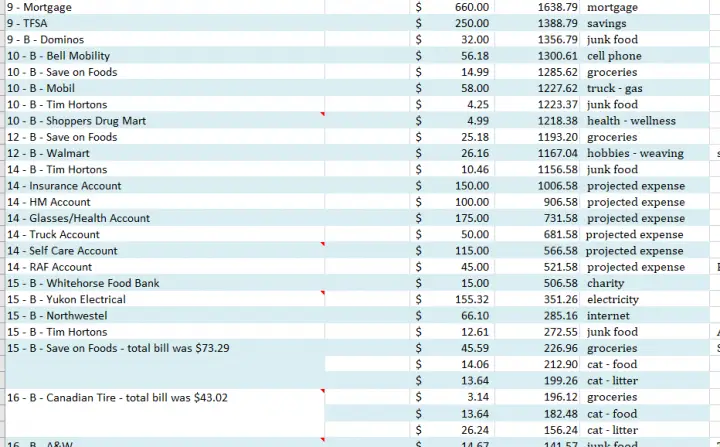Select the 506.58 balance cell
The height and width of the screenshot is (447, 720).
click(537, 283)
